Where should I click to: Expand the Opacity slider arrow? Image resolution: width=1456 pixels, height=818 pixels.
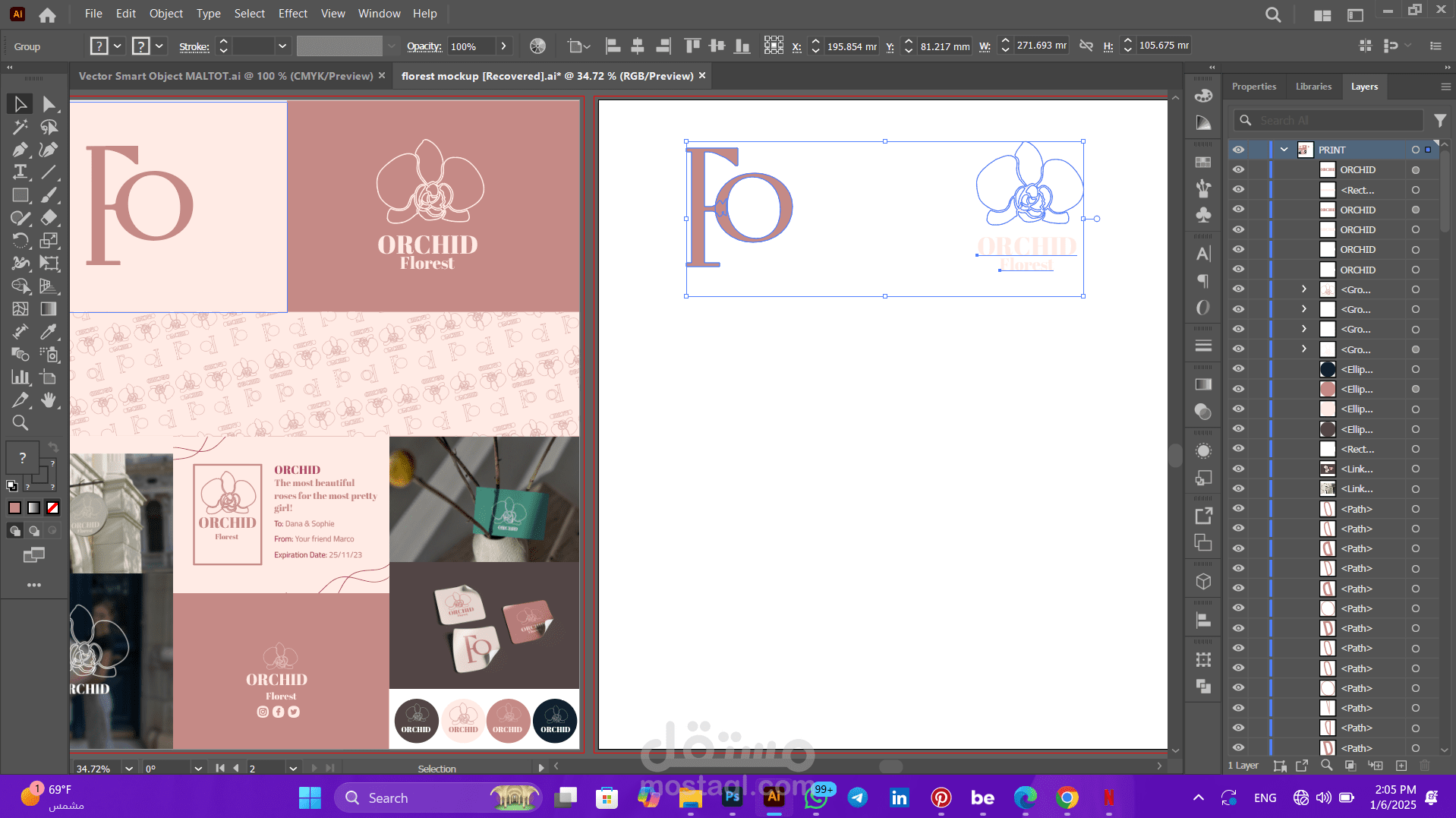click(x=503, y=46)
